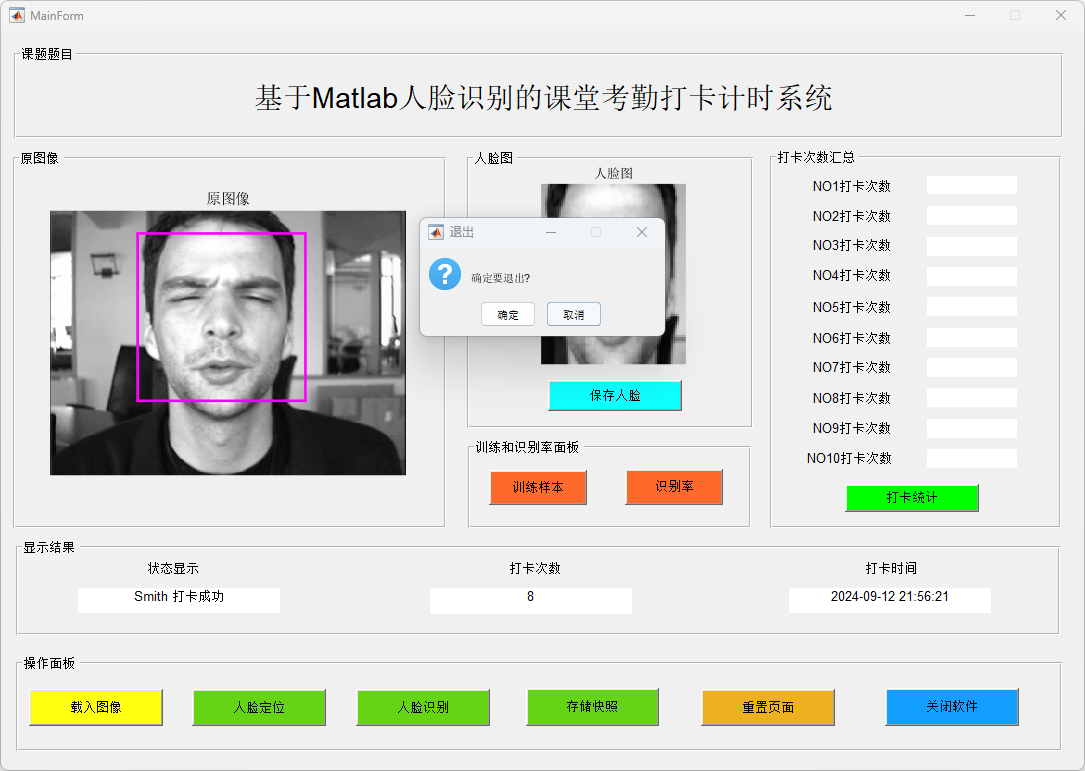Screen dimensions: 1085x771
Task: Click the original face photo with magenta box
Action: pos(228,343)
